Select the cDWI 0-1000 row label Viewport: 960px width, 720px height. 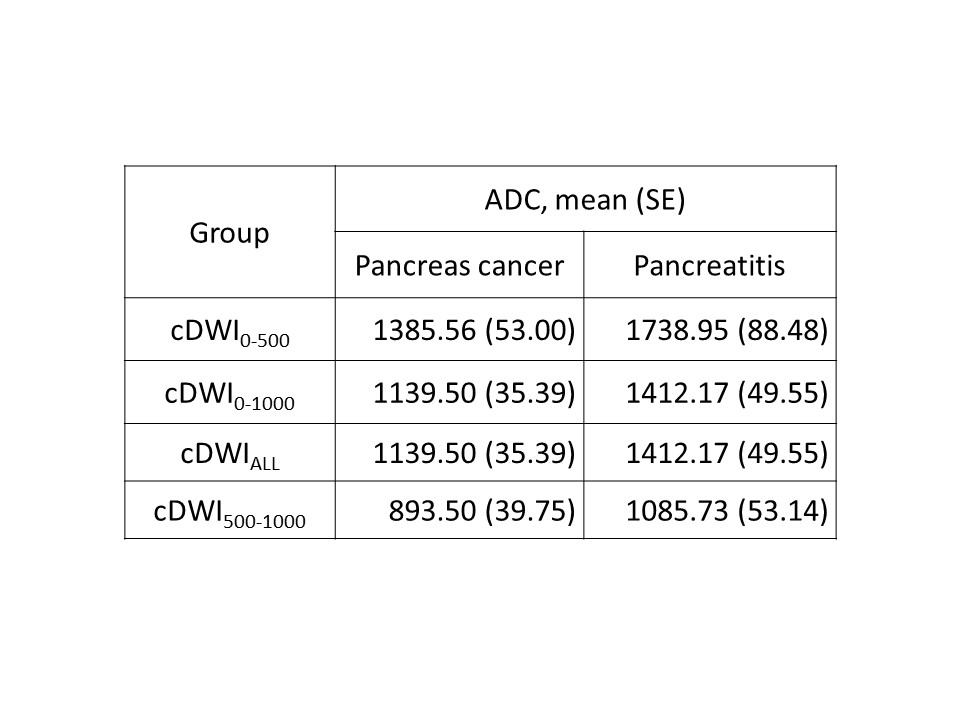point(229,393)
